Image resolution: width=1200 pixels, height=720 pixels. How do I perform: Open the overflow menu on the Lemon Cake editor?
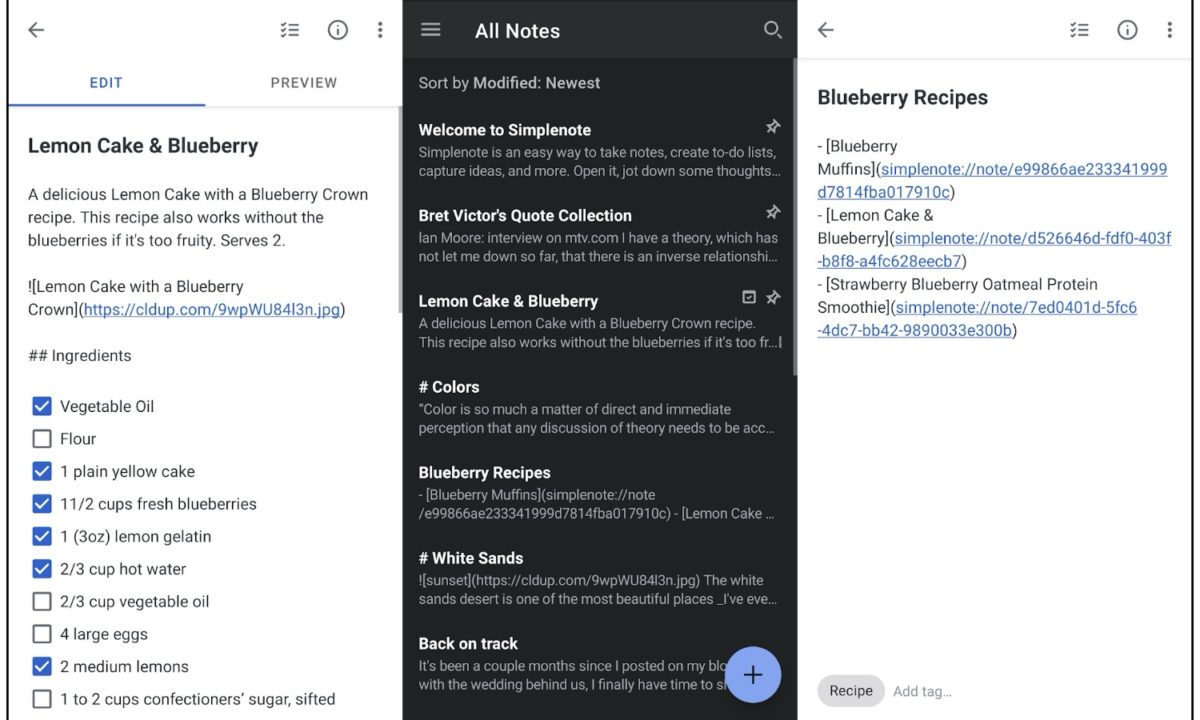pyautogui.click(x=380, y=30)
